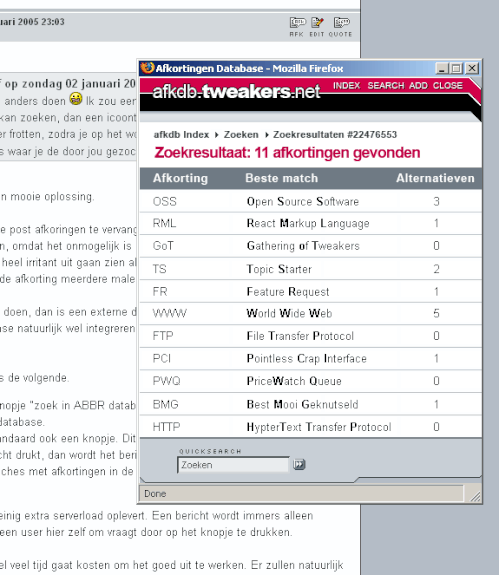Image resolution: width=499 pixels, height=575 pixels.
Task: Open SEARCH in the afkdb top menu
Action: [x=386, y=85]
